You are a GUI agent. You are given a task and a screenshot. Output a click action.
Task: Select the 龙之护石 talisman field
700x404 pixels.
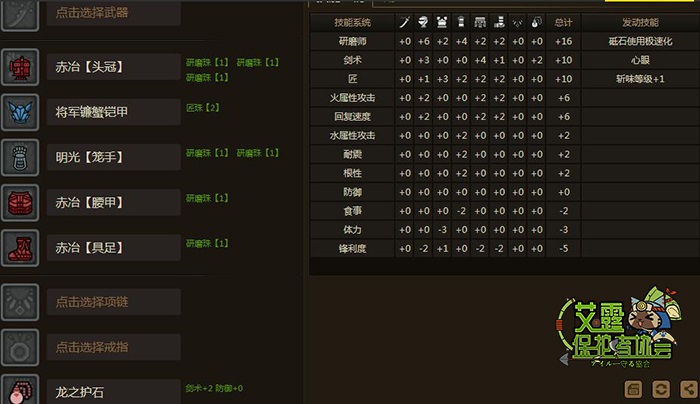(x=114, y=392)
